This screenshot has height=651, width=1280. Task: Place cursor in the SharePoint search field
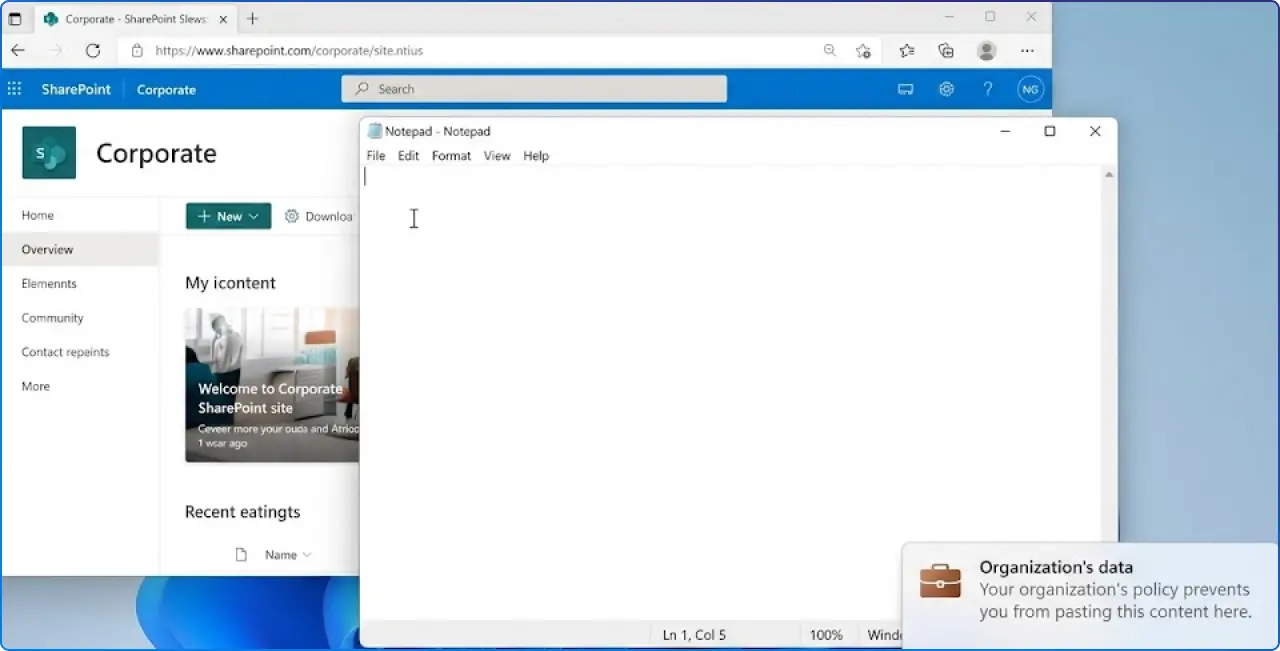(534, 89)
